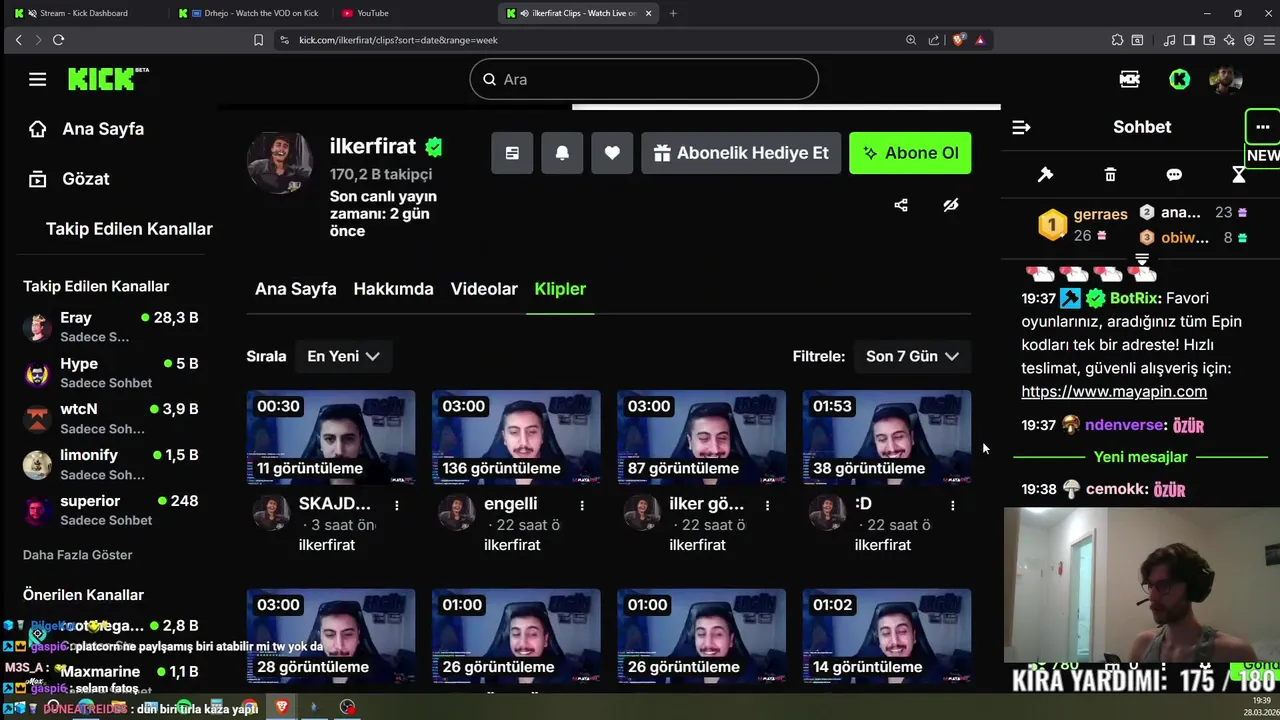Screen dimensions: 1280x720
Task: Switch to Videolar tab
Action: [x=484, y=289]
